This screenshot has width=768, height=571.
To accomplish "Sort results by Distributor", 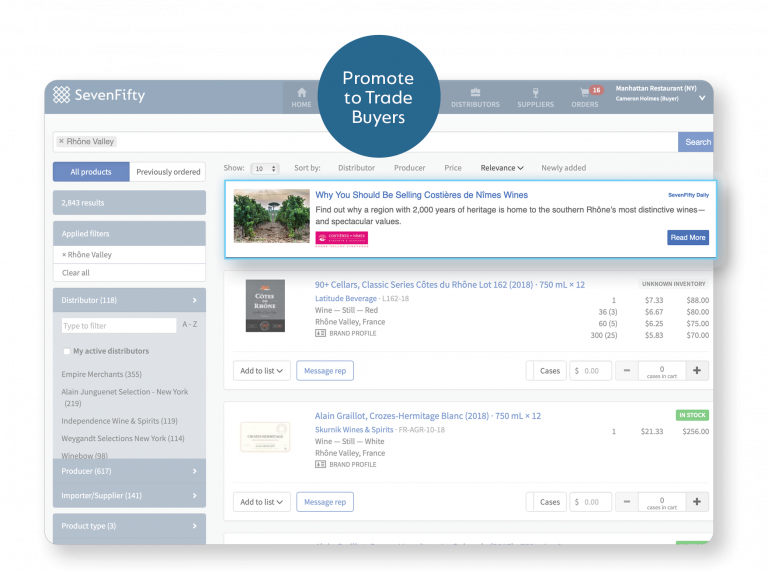I will tap(357, 168).
